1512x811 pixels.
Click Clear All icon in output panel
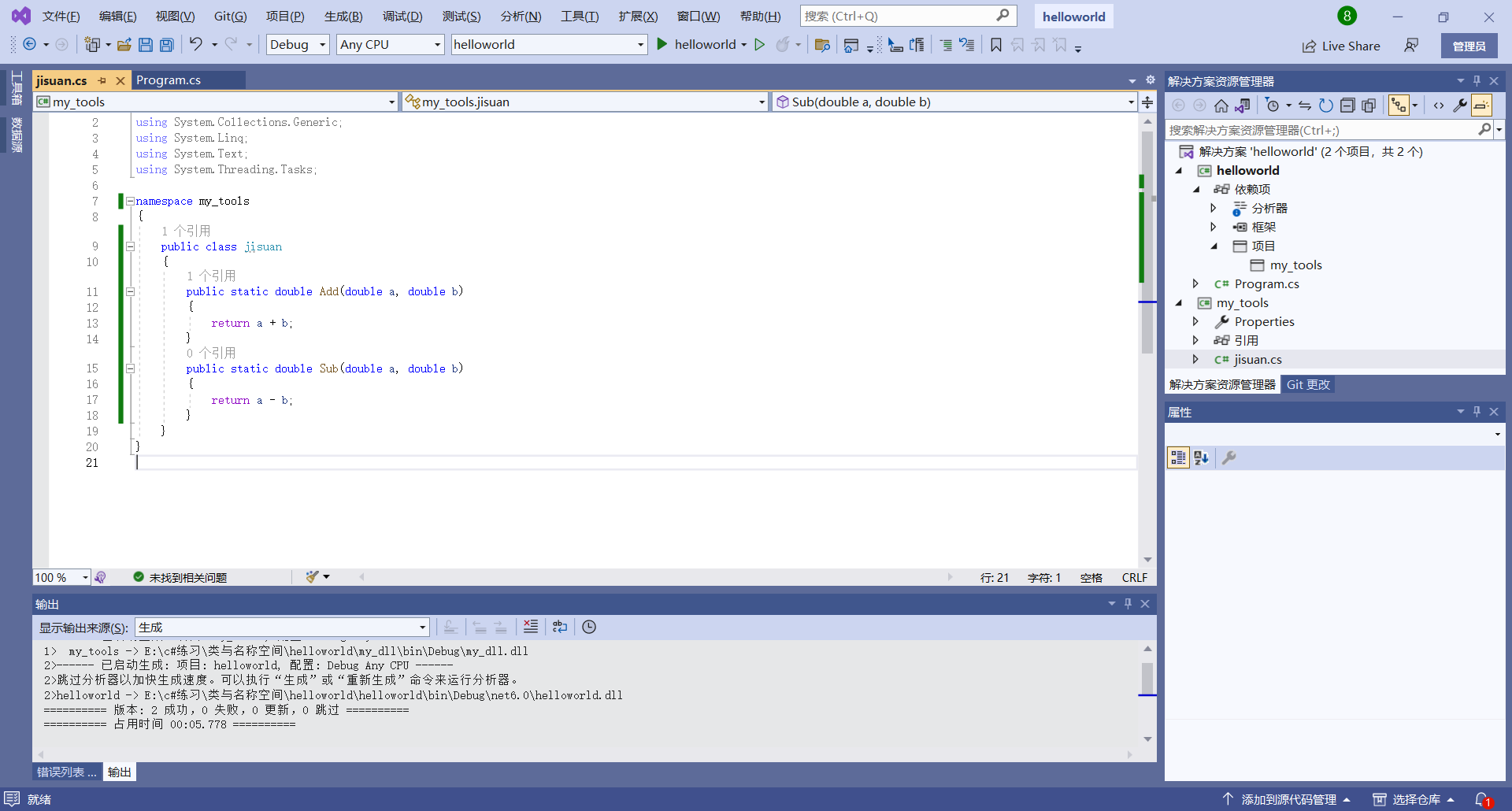click(x=531, y=627)
